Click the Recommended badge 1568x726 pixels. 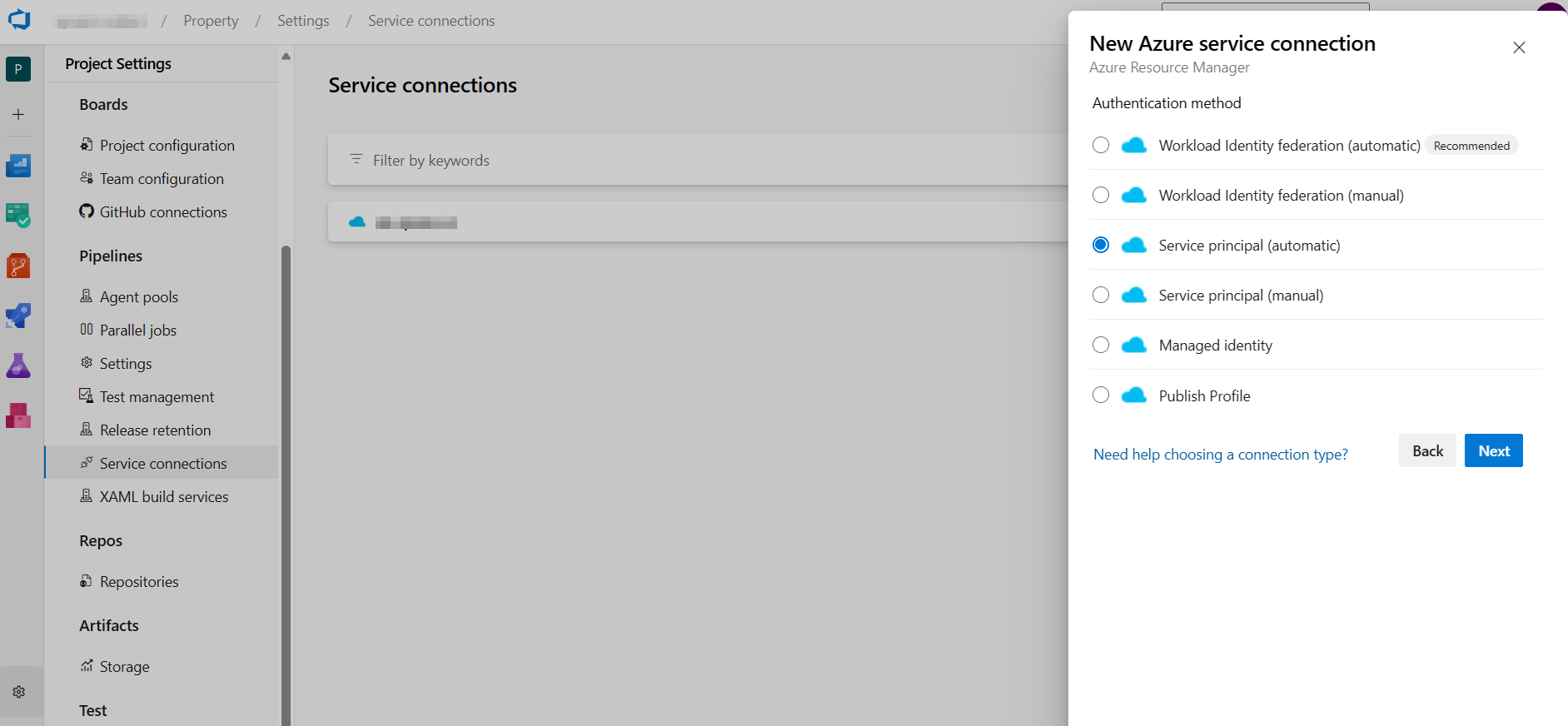1471,146
